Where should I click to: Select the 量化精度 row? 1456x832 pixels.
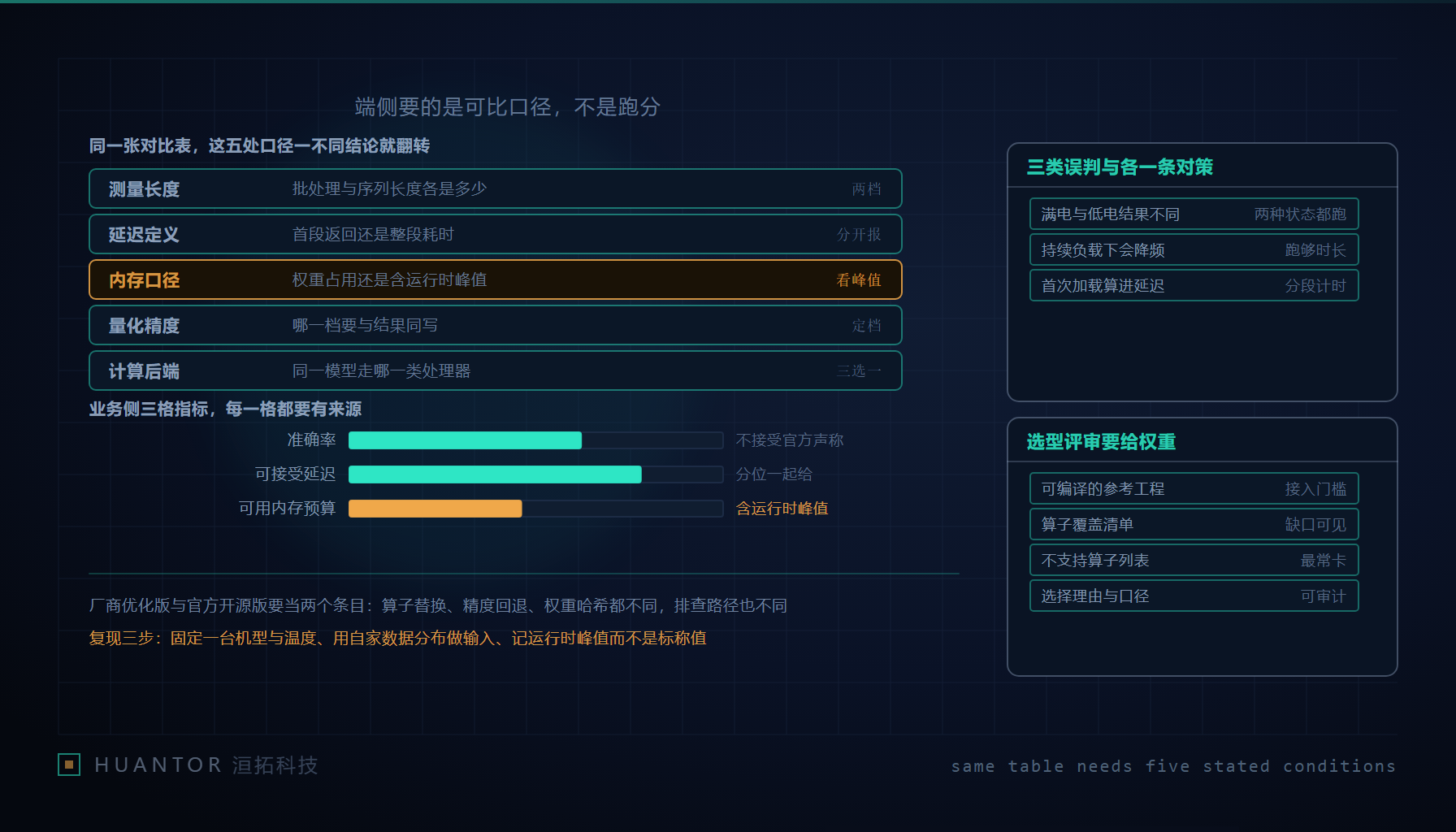tap(496, 325)
